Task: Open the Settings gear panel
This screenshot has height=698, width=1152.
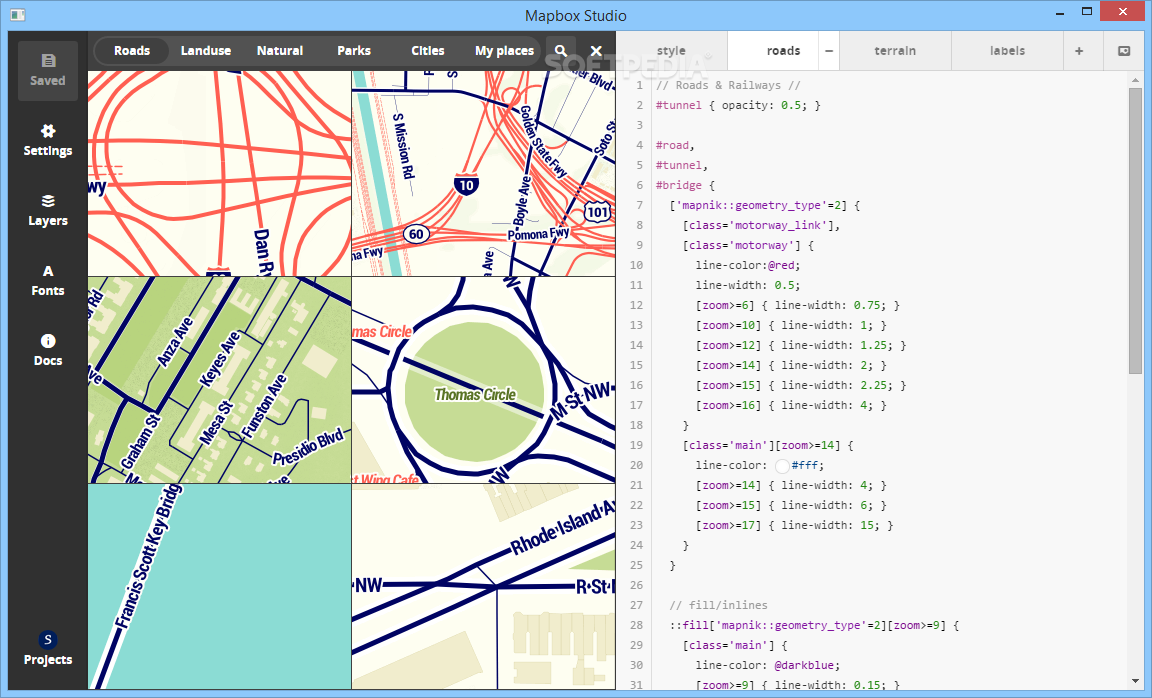Action: coord(48,140)
